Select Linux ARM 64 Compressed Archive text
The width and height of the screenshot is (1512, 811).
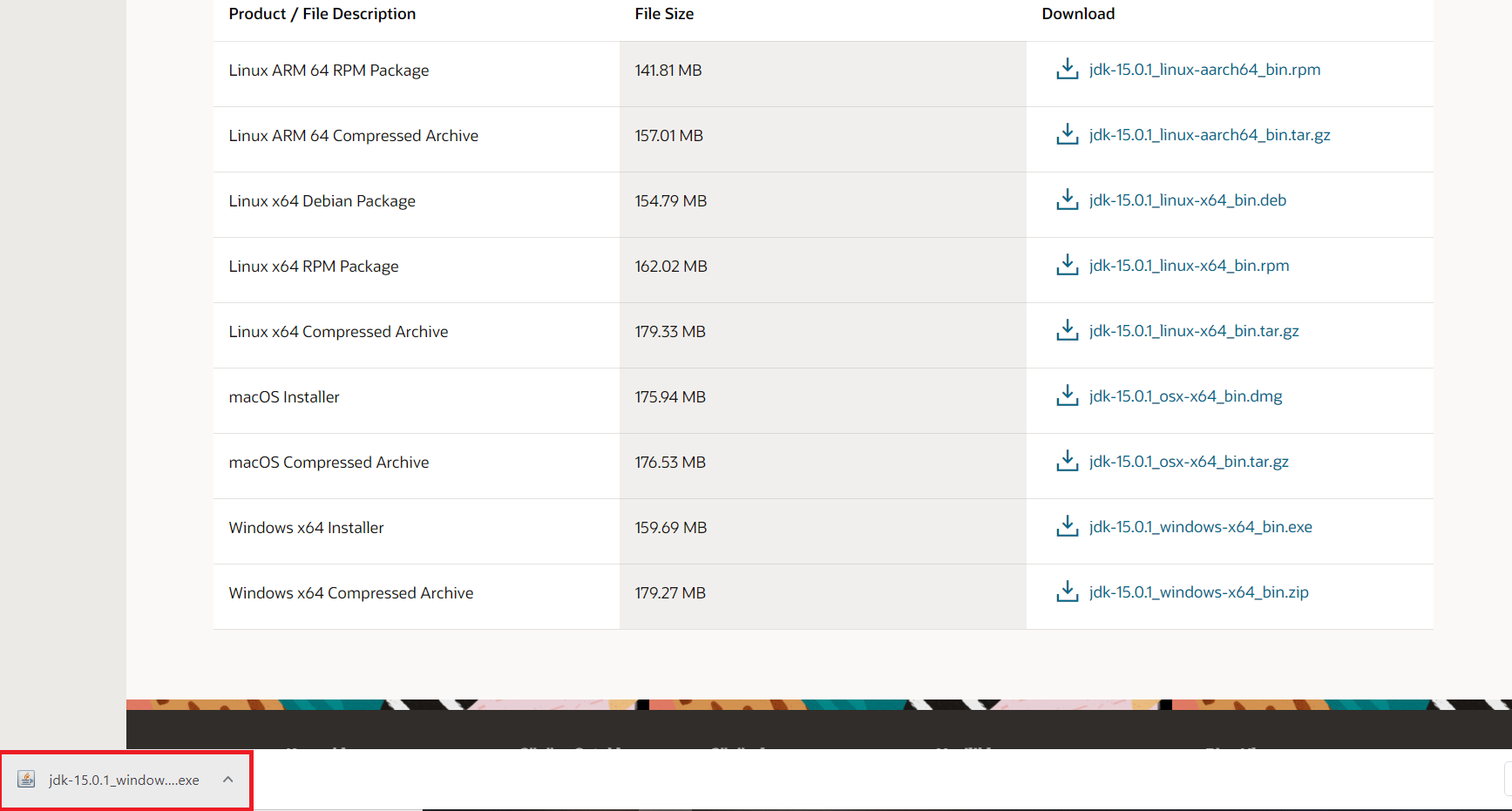pos(353,136)
